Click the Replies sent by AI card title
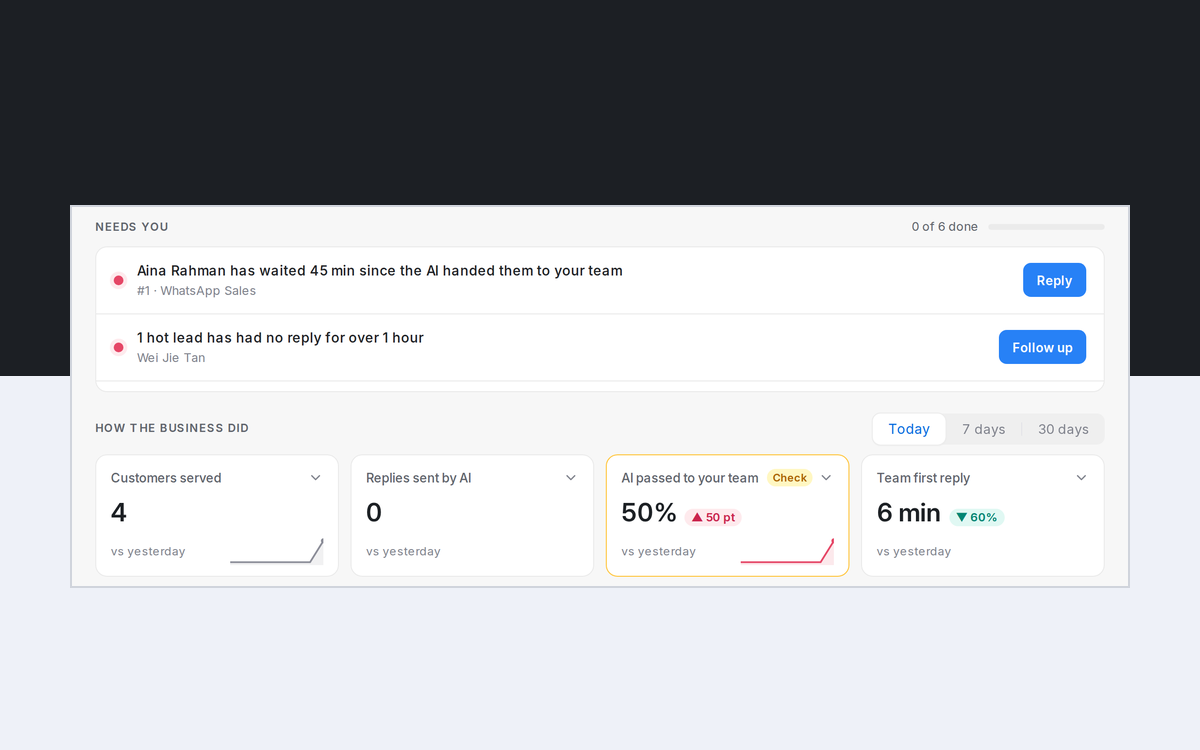Viewport: 1200px width, 750px height. (x=418, y=478)
